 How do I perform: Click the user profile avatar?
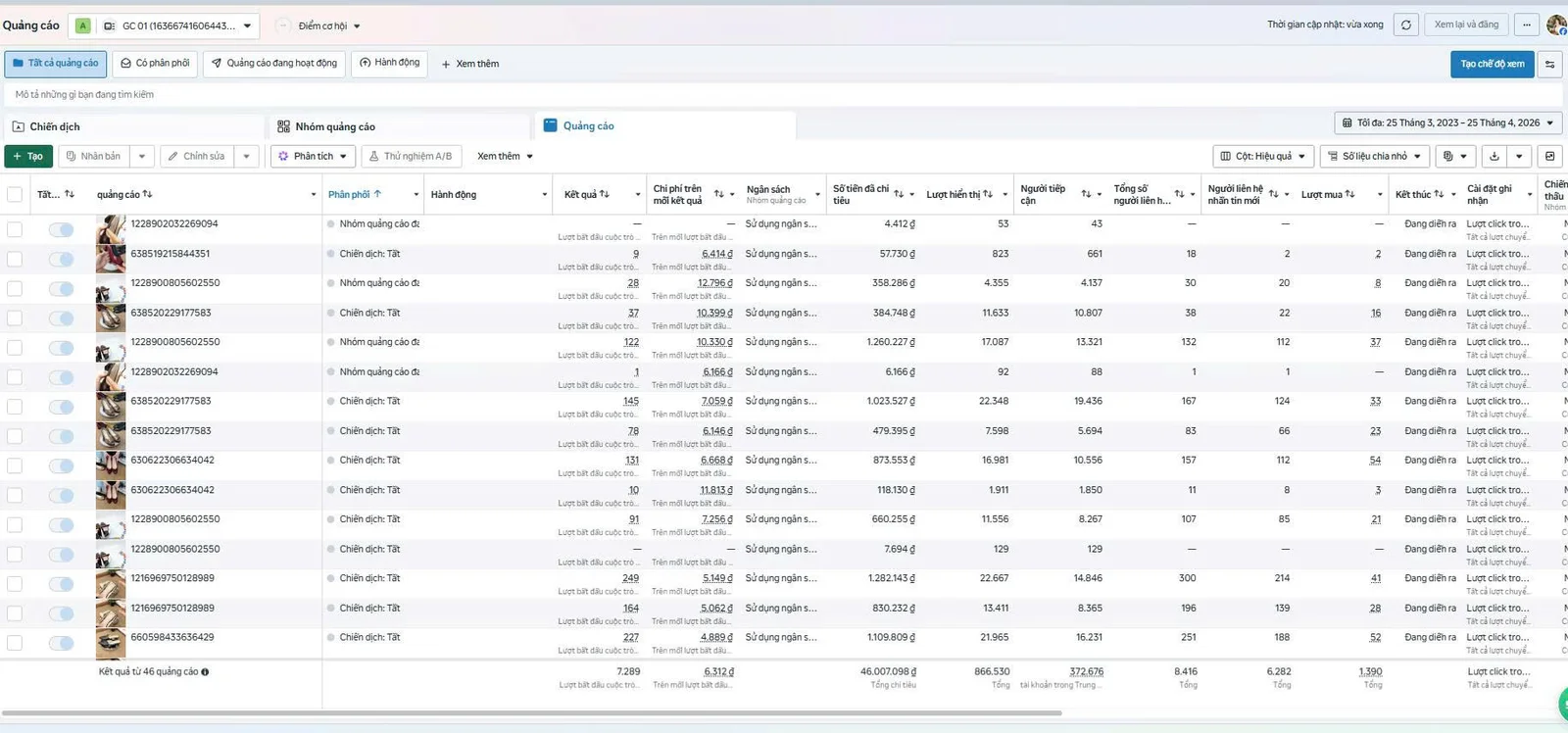tap(1556, 25)
